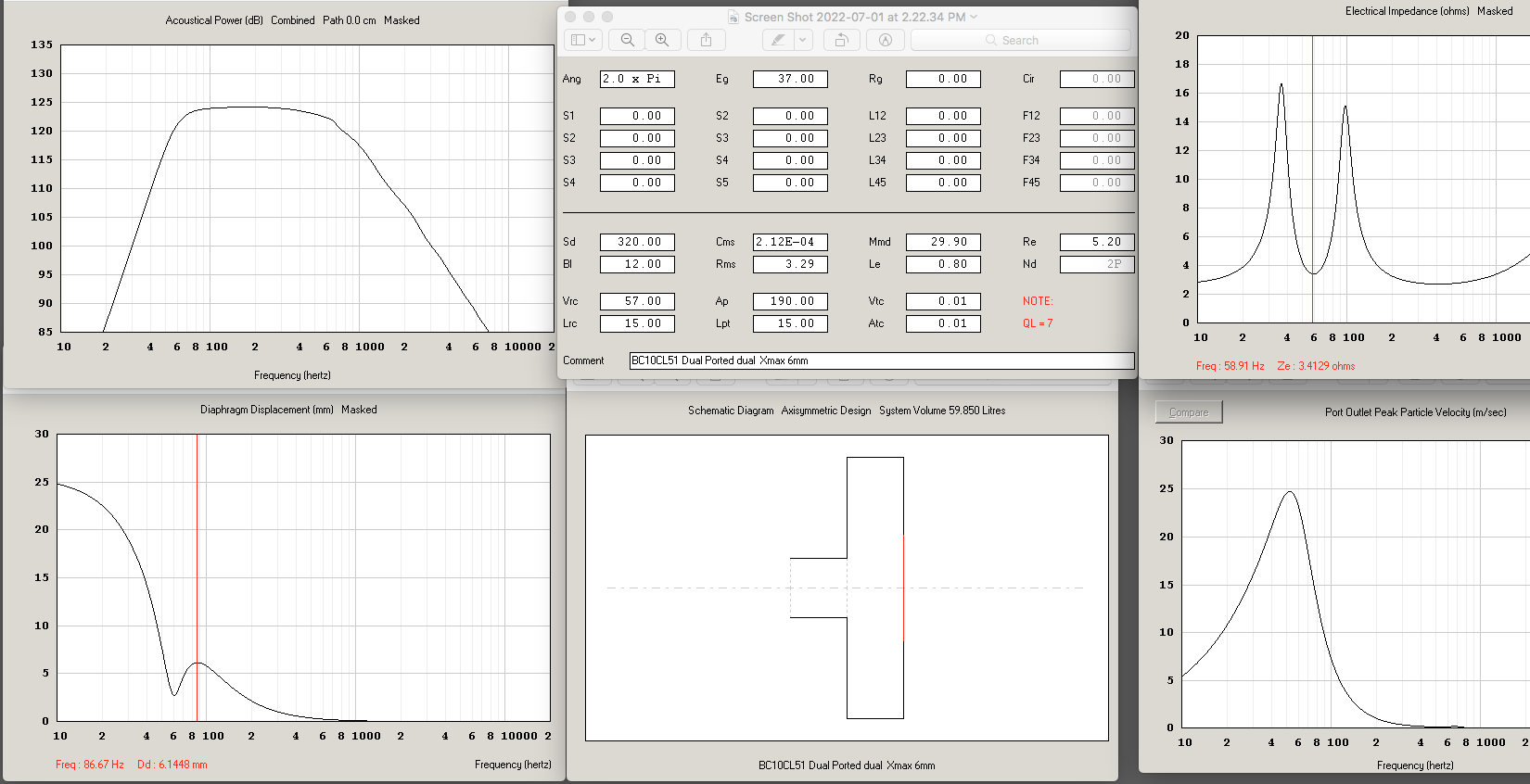Click the Bl value 12.00

coord(637,264)
